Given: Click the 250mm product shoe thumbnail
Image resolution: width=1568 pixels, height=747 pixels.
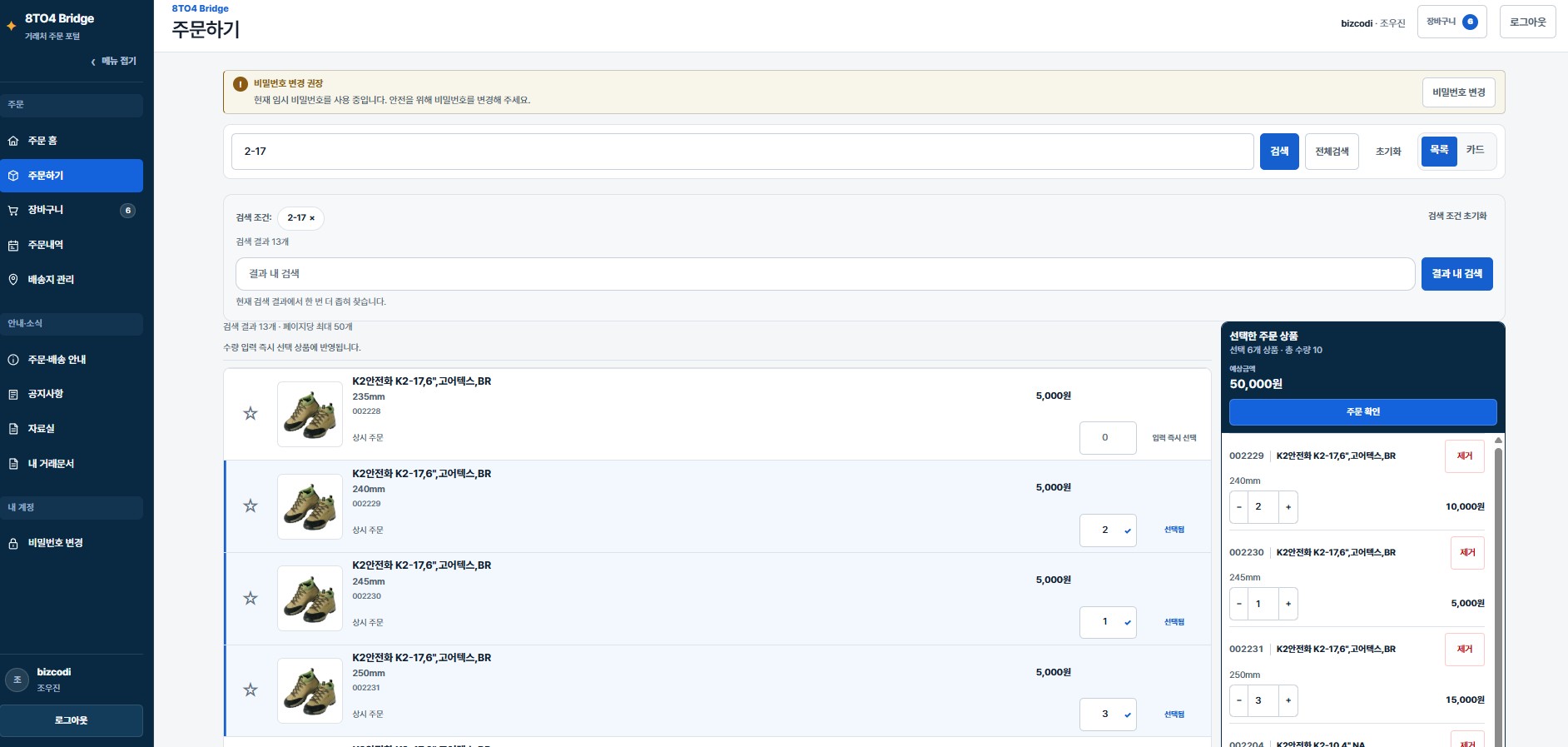Looking at the screenshot, I should pos(310,690).
